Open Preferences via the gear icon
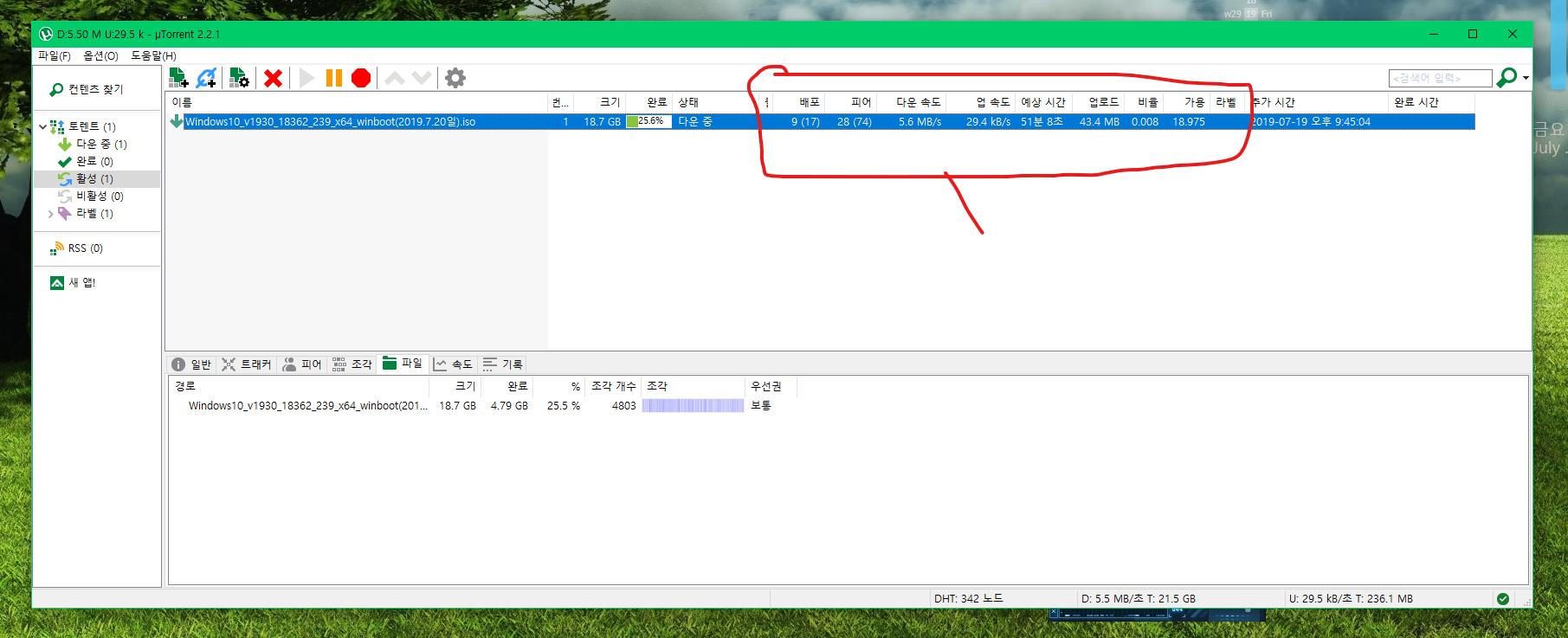Viewport: 1568px width, 638px height. (455, 78)
